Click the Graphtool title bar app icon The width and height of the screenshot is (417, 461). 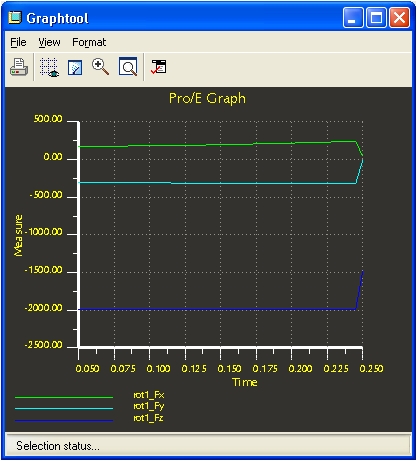[15, 17]
